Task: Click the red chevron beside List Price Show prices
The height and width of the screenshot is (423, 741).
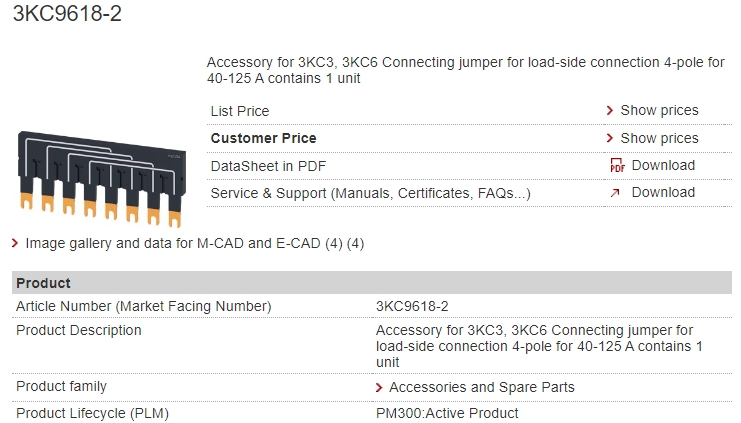Action: pos(610,111)
